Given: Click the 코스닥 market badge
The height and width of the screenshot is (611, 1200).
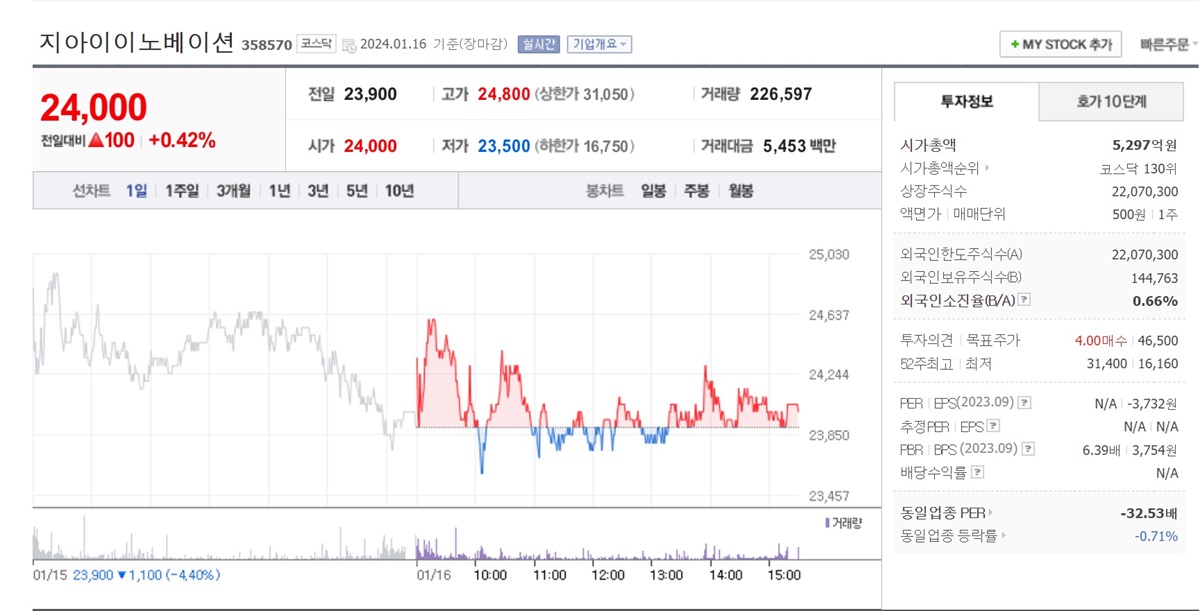Looking at the screenshot, I should click(316, 44).
